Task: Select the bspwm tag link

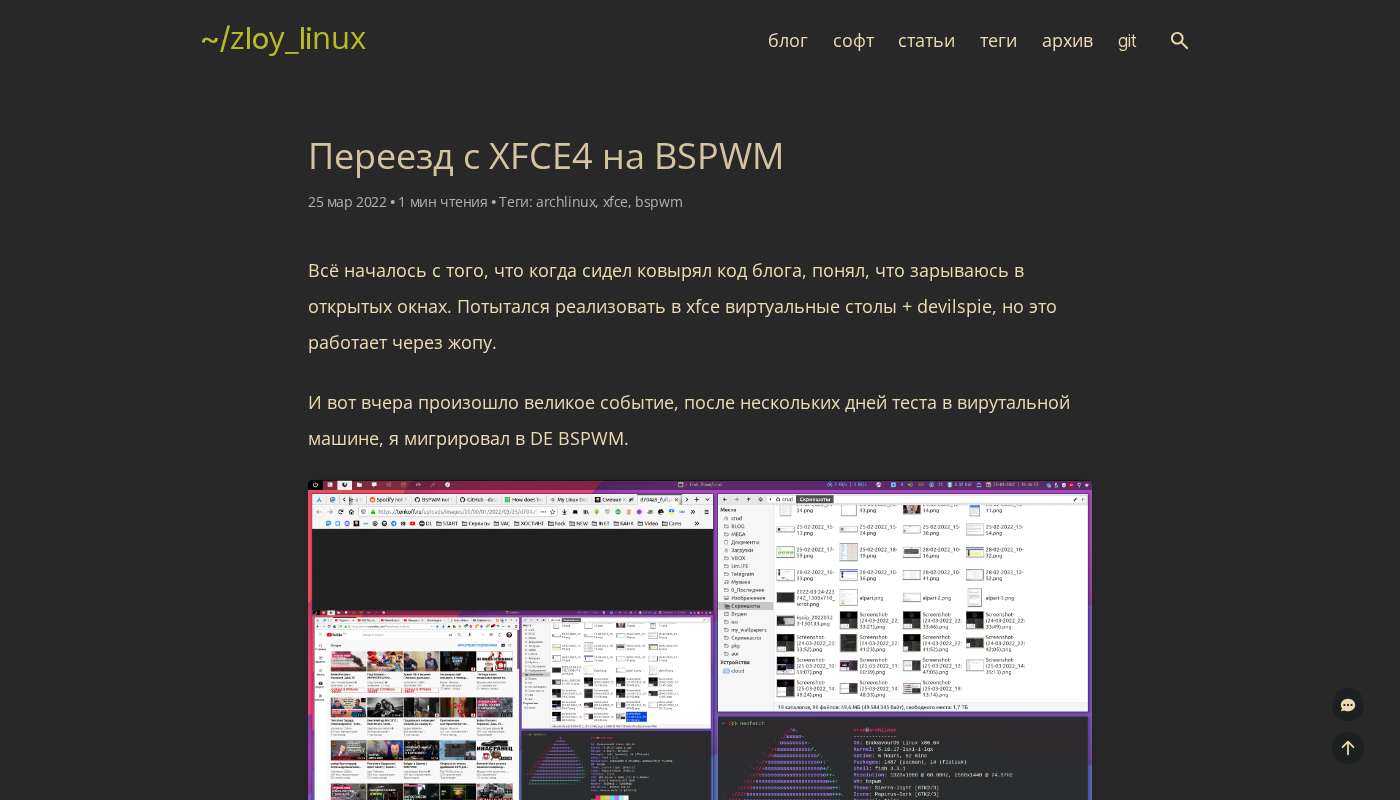Action: (x=658, y=202)
